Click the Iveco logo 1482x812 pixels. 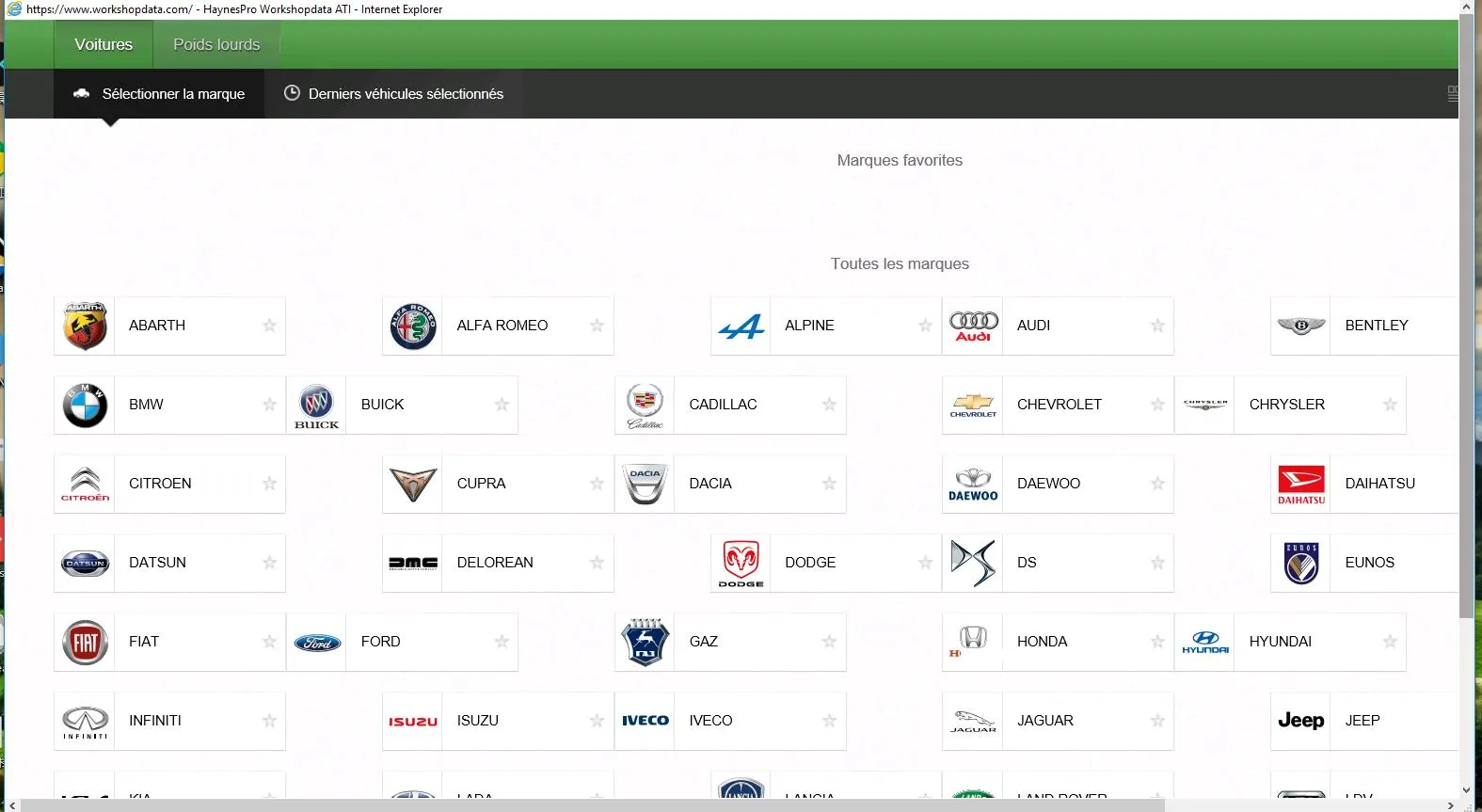(645, 721)
